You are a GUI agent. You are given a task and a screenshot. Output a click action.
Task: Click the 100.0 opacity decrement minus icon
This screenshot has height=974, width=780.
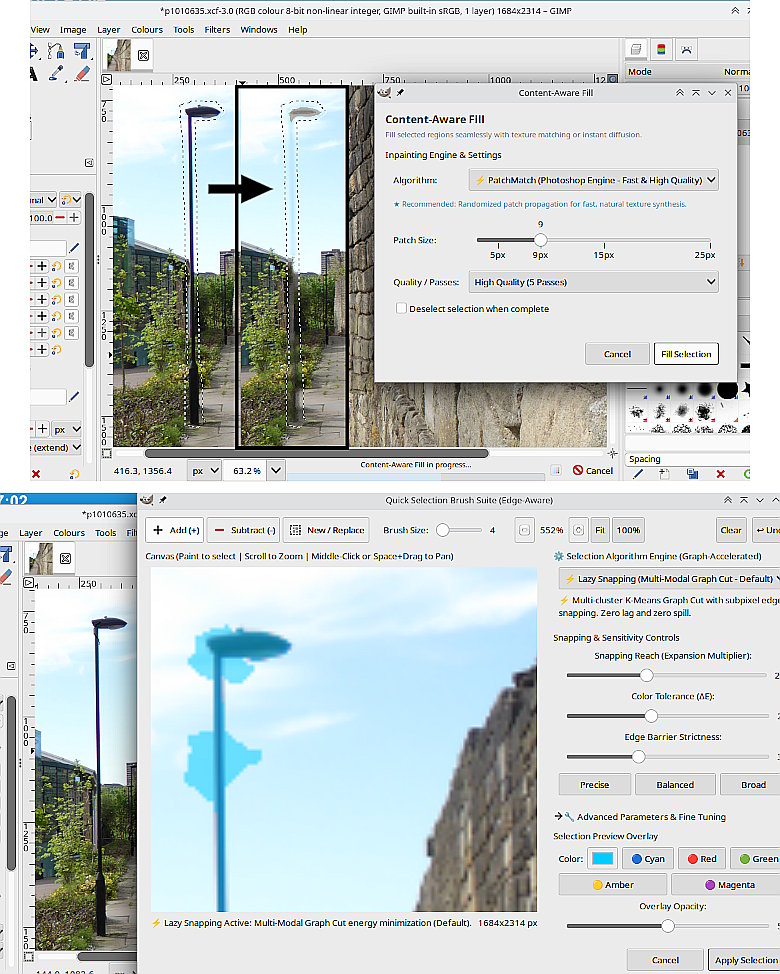coord(60,217)
